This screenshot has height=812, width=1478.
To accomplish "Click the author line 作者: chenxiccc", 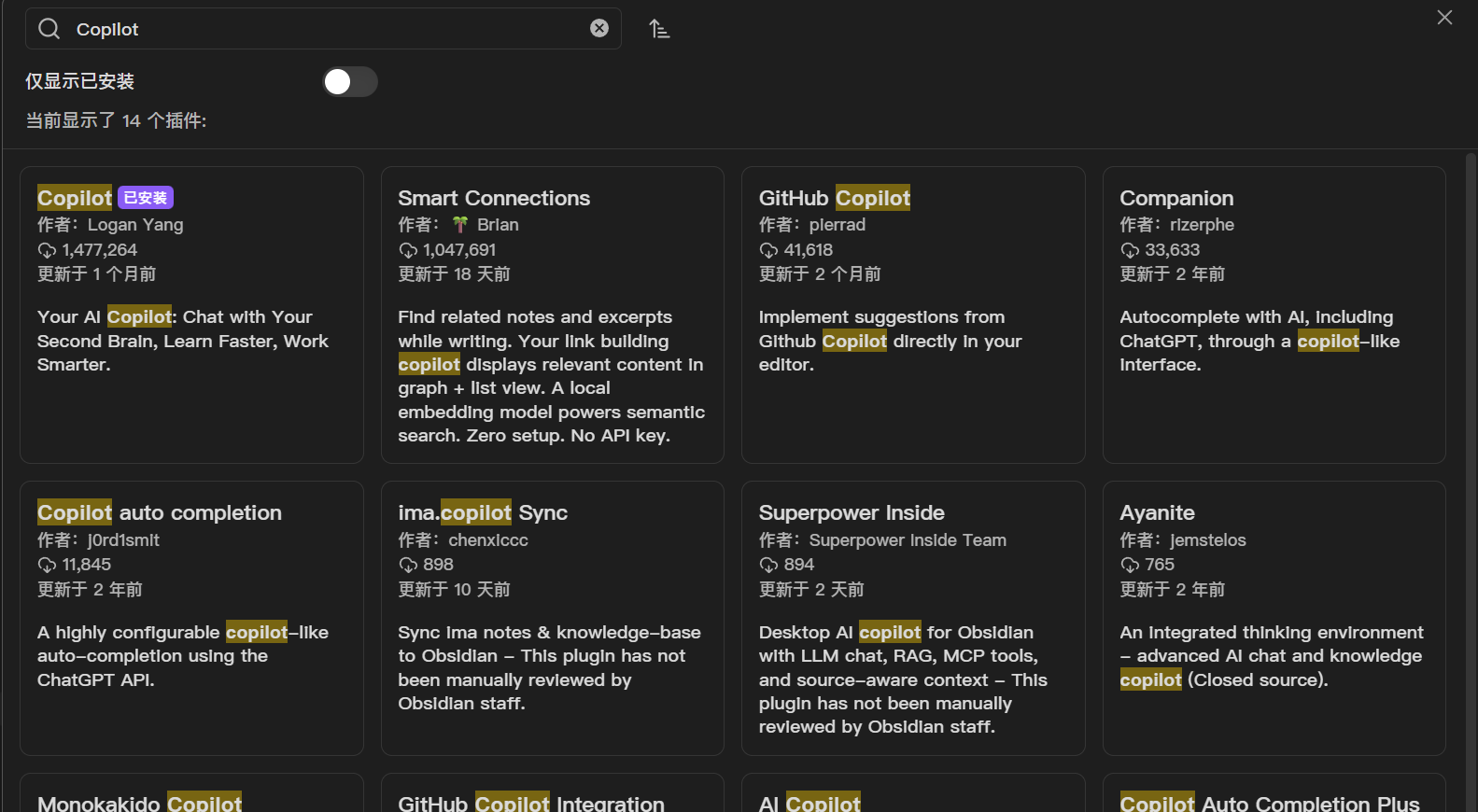I will (x=463, y=540).
